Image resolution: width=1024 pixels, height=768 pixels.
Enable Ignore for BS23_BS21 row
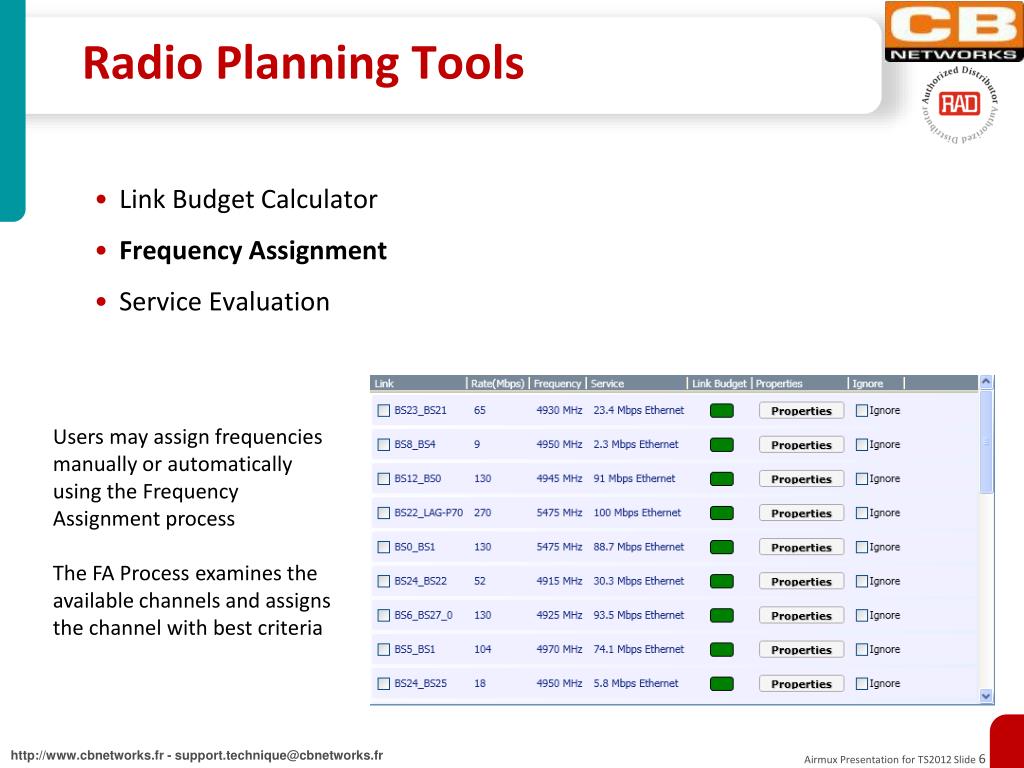point(861,411)
